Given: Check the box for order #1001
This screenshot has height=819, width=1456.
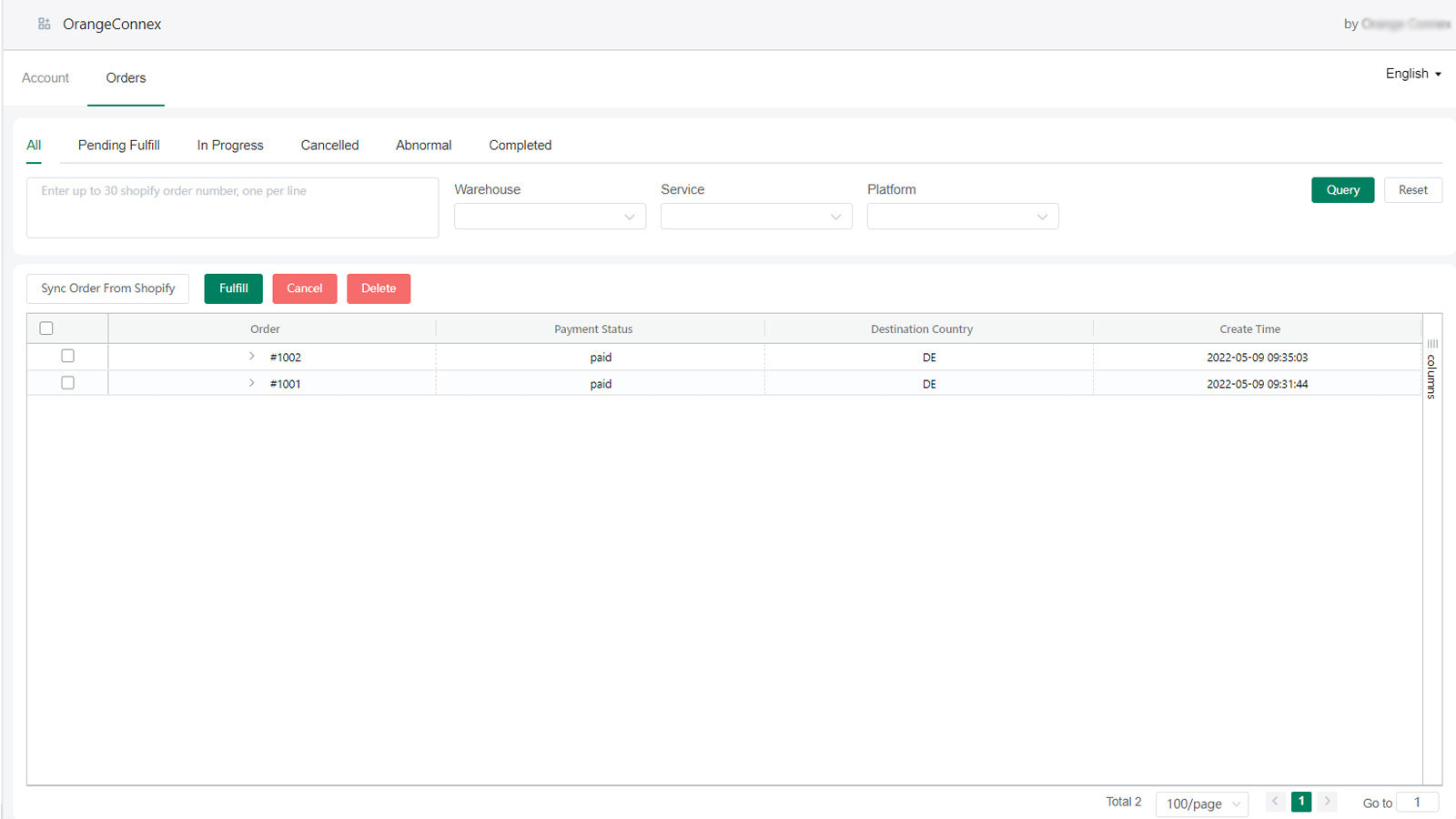Looking at the screenshot, I should (x=67, y=383).
